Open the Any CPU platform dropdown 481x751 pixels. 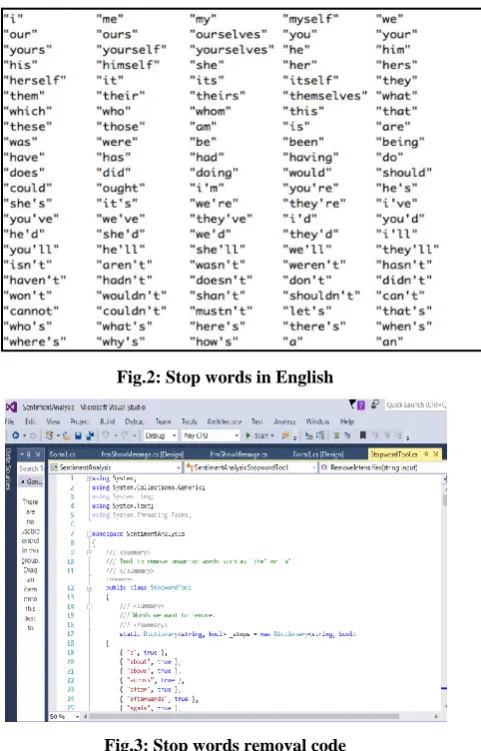click(x=210, y=435)
